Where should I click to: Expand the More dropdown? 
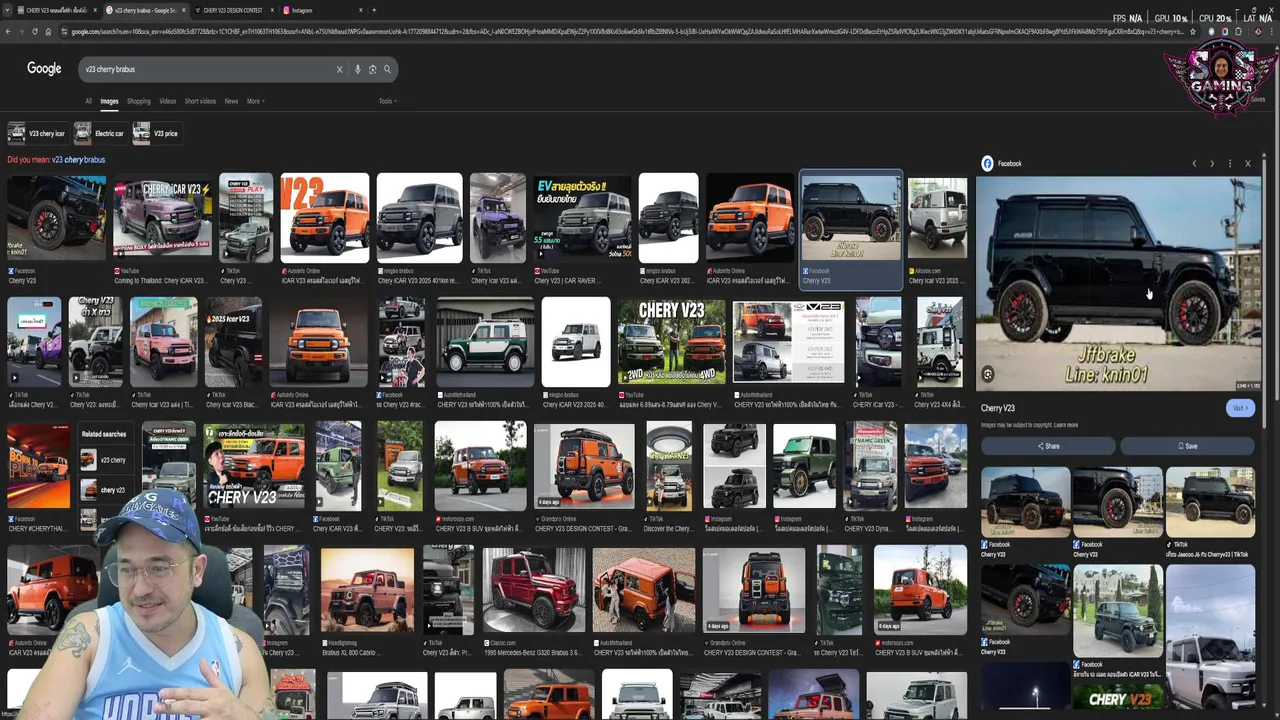point(255,101)
